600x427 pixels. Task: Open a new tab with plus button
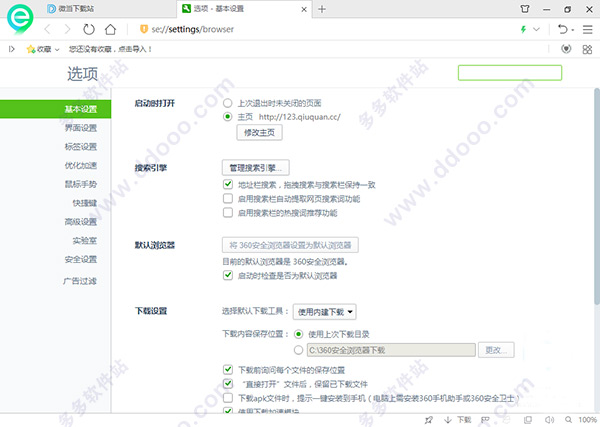pyautogui.click(x=322, y=9)
